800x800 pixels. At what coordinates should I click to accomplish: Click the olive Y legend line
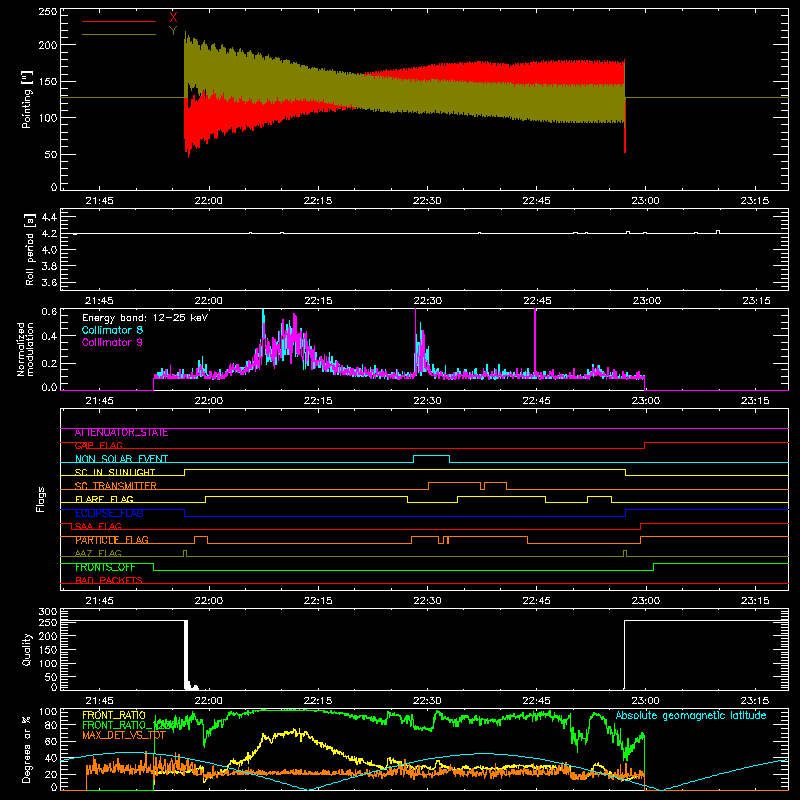tap(119, 34)
